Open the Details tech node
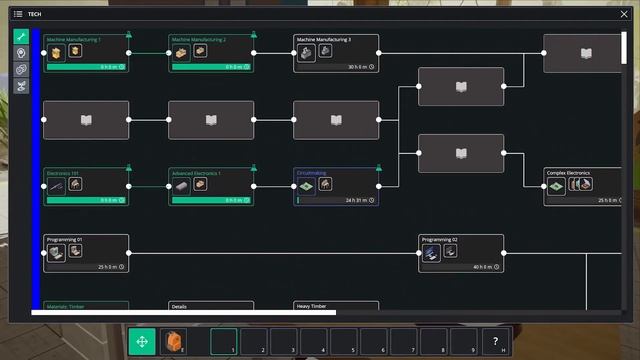The width and height of the screenshot is (640, 360). click(x=211, y=306)
